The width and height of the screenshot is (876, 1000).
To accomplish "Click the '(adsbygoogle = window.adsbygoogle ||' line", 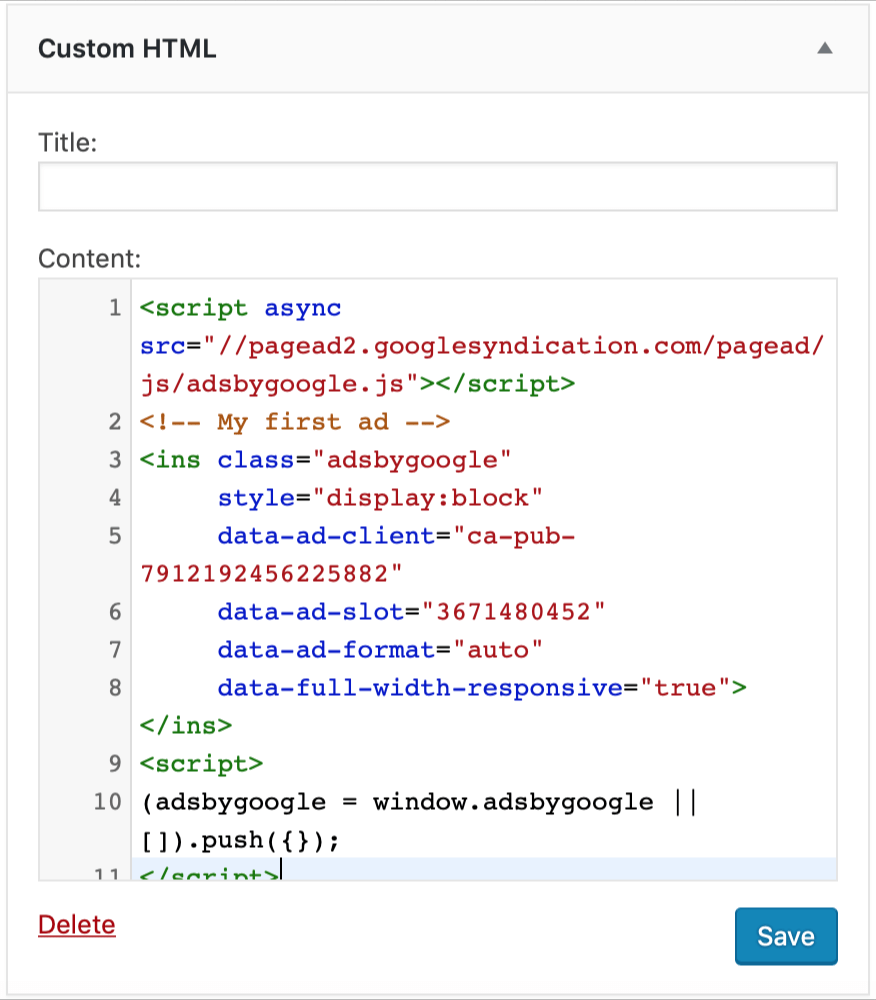I will coord(419,802).
